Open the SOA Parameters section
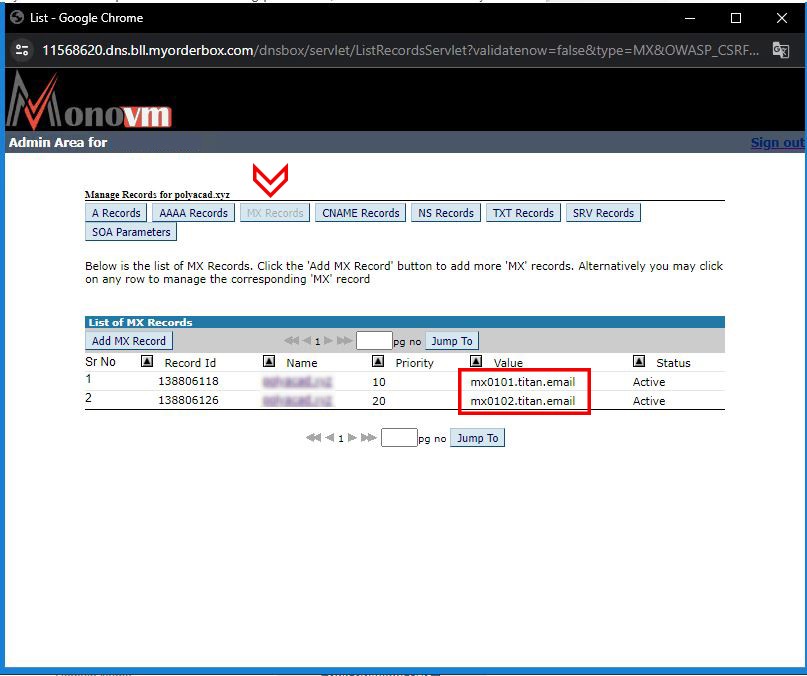This screenshot has width=807, height=676. [x=128, y=231]
